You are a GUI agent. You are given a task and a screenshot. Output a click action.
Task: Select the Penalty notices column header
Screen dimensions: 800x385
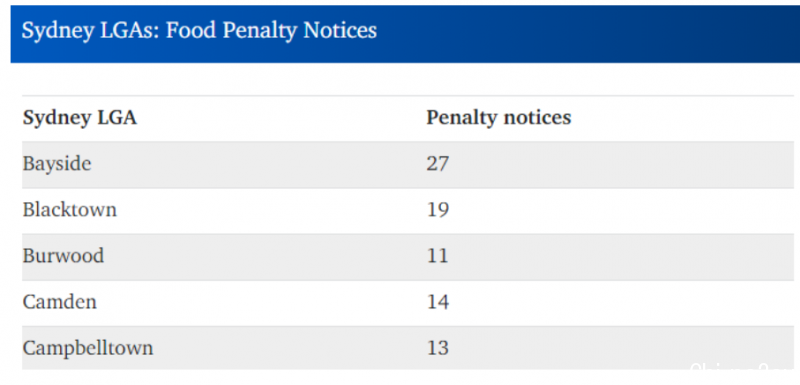(498, 118)
